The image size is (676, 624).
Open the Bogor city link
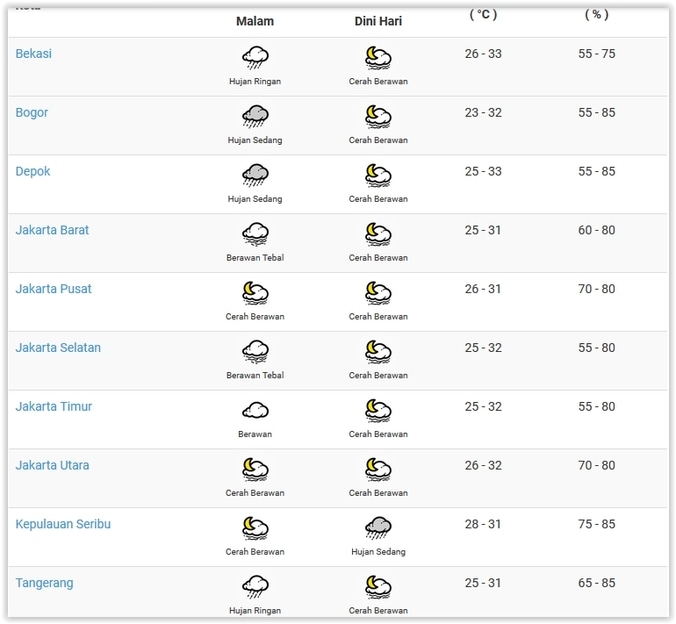point(32,113)
